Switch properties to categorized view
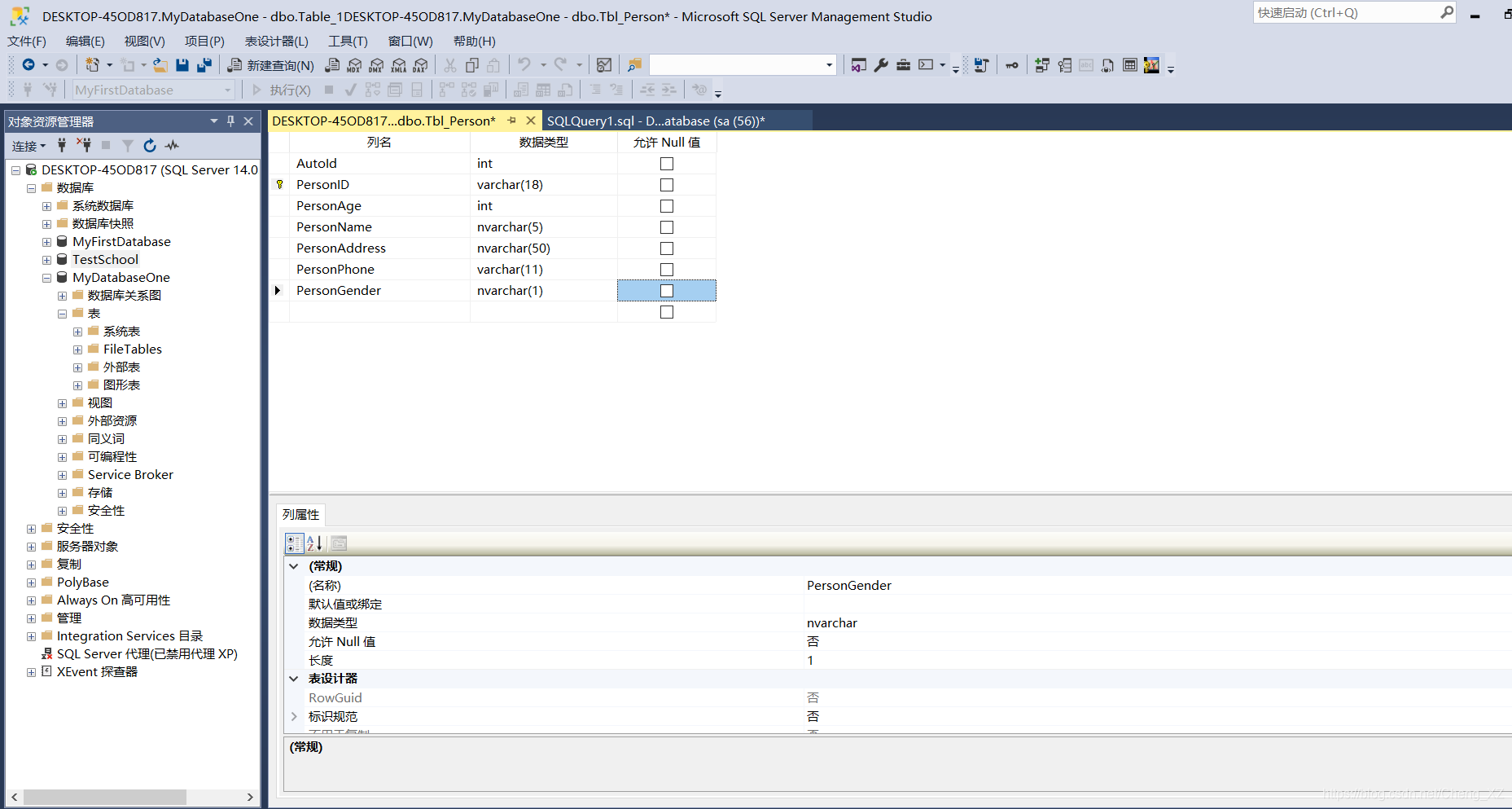This screenshot has height=809, width=1512. (x=294, y=543)
